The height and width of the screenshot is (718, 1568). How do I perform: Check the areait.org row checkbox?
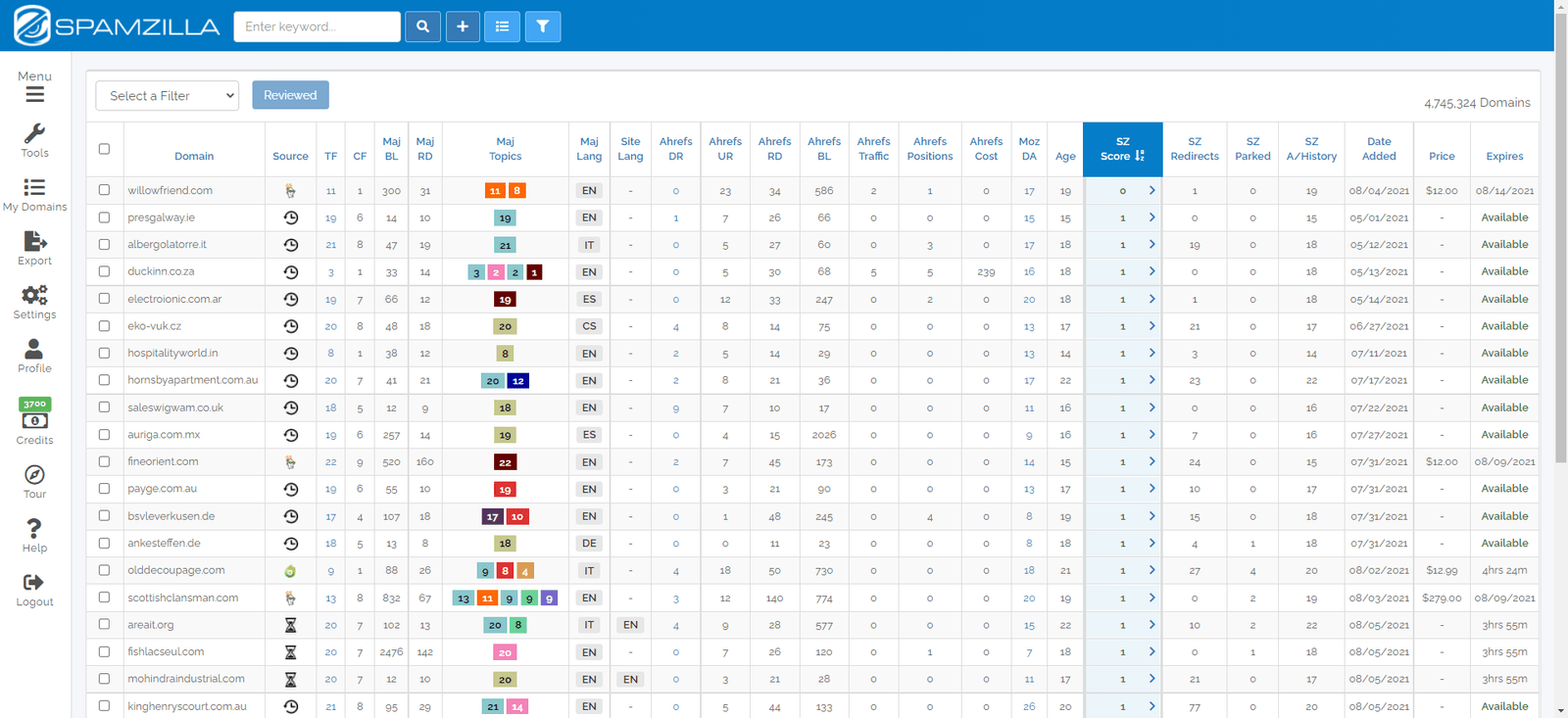104,624
